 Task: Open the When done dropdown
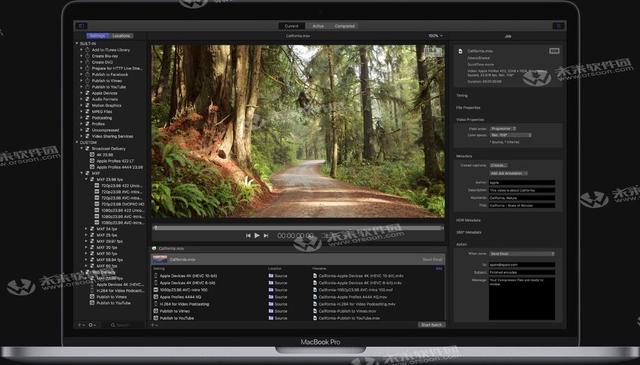click(x=522, y=254)
